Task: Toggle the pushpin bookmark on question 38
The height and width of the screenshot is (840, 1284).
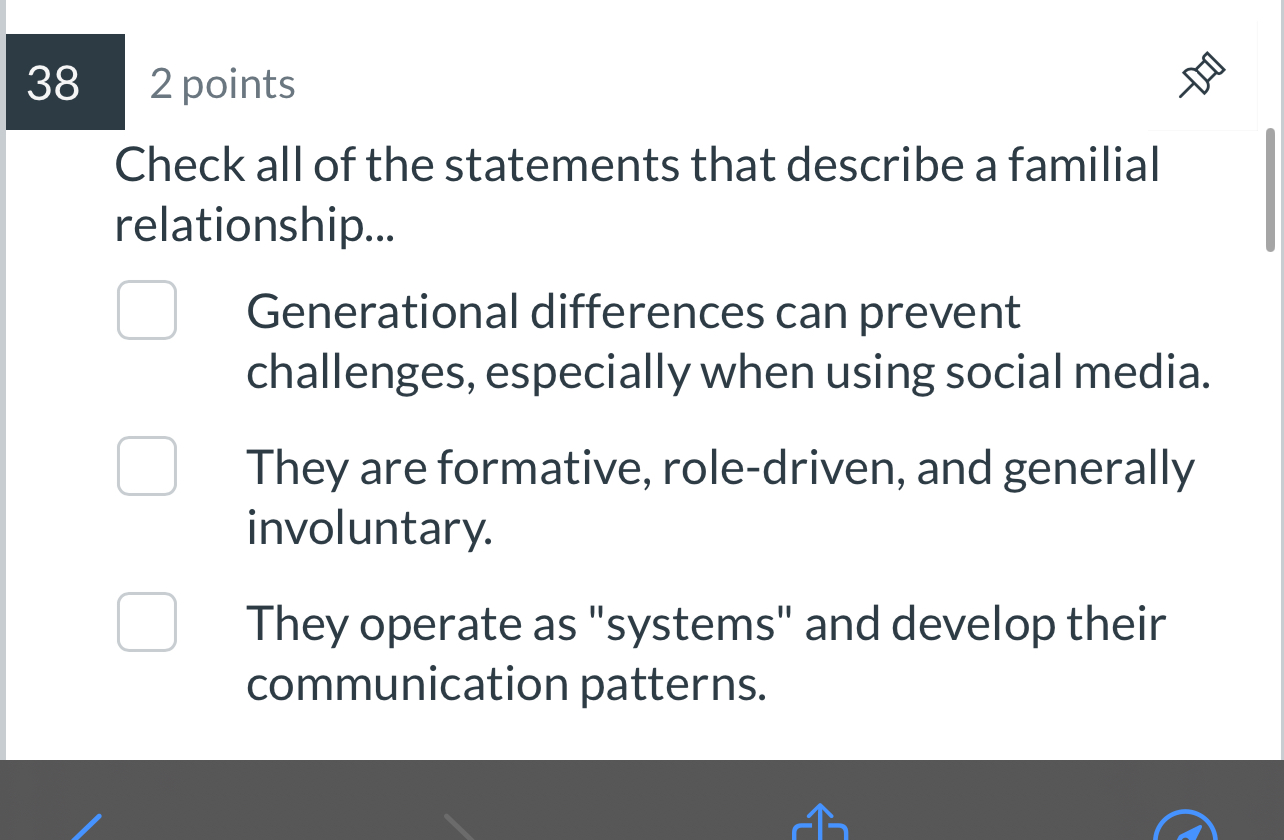Action: tap(1201, 74)
